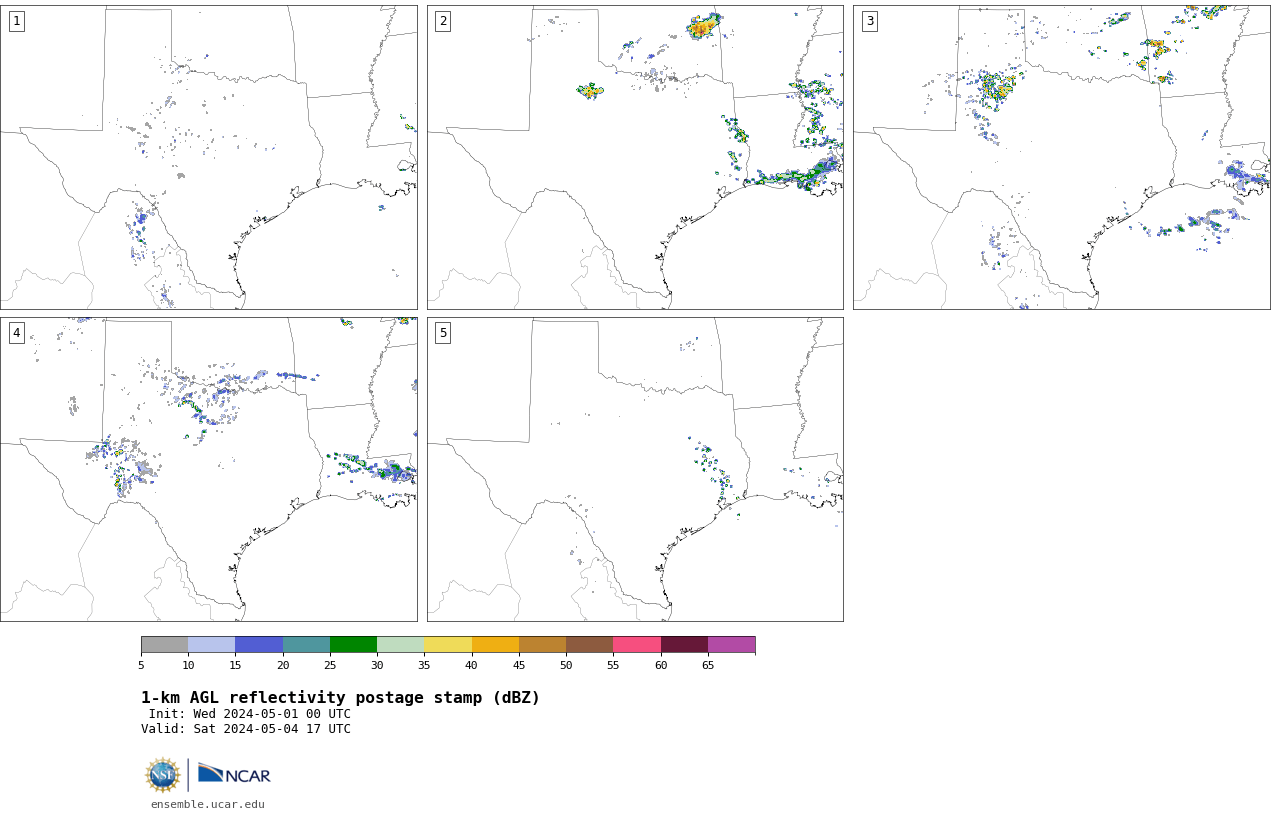Click the member number 2 label box
Screen dimensions: 1280x815
click(443, 21)
